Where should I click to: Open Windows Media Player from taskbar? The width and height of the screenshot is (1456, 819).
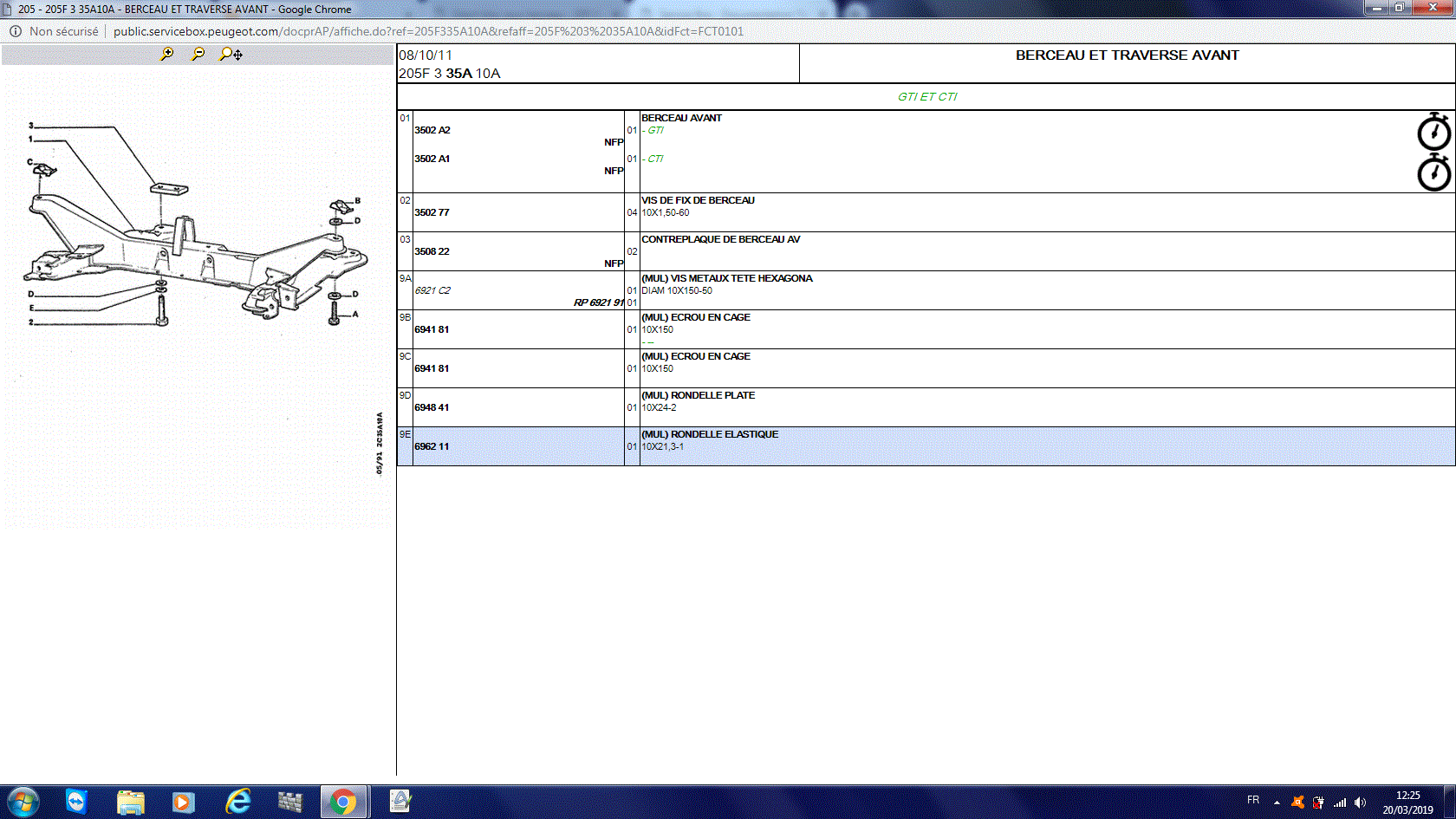183,802
